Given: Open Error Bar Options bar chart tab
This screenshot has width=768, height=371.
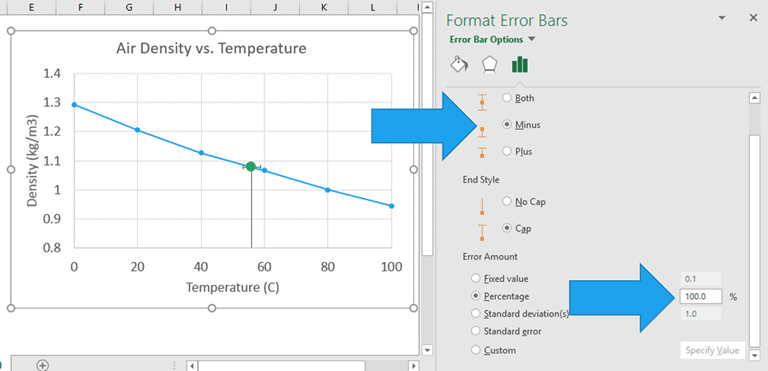Looking at the screenshot, I should pos(520,65).
